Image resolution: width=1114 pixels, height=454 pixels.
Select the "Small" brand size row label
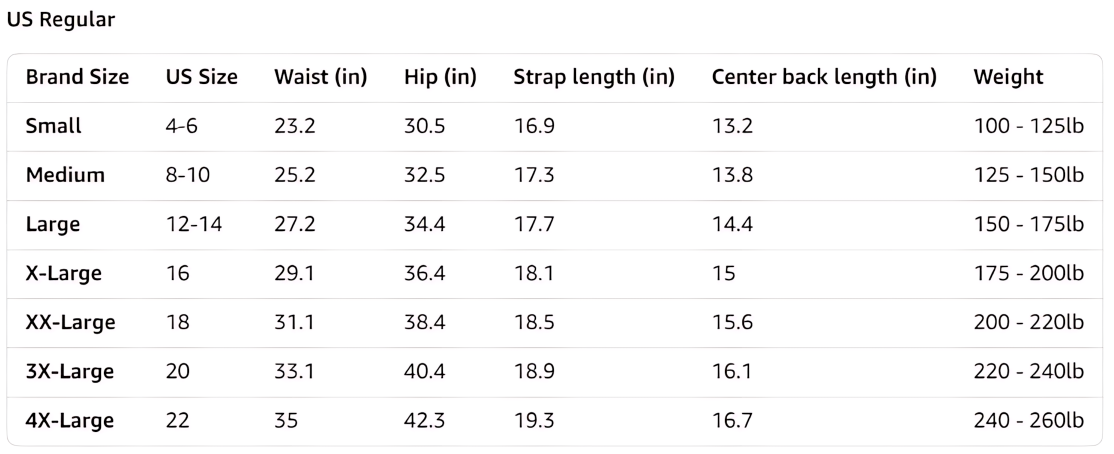(x=54, y=126)
